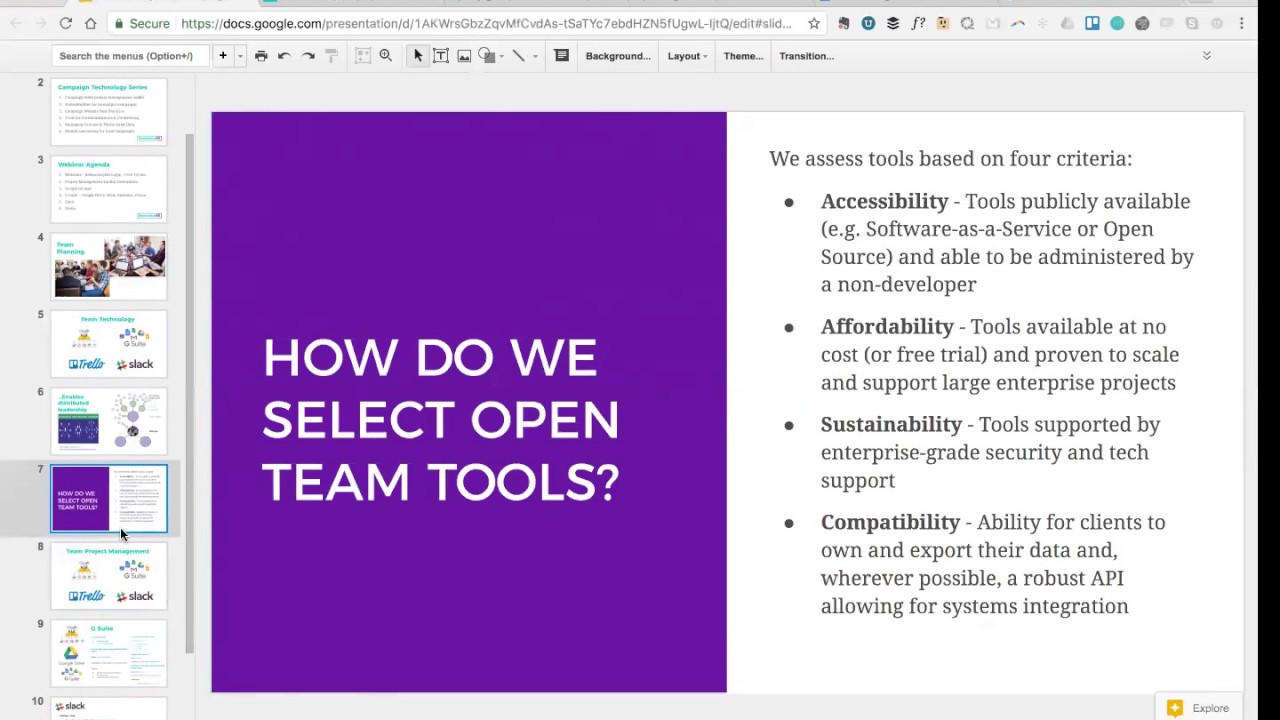Click the Undo arrow icon
Screen dimensions: 1280x720
point(284,56)
